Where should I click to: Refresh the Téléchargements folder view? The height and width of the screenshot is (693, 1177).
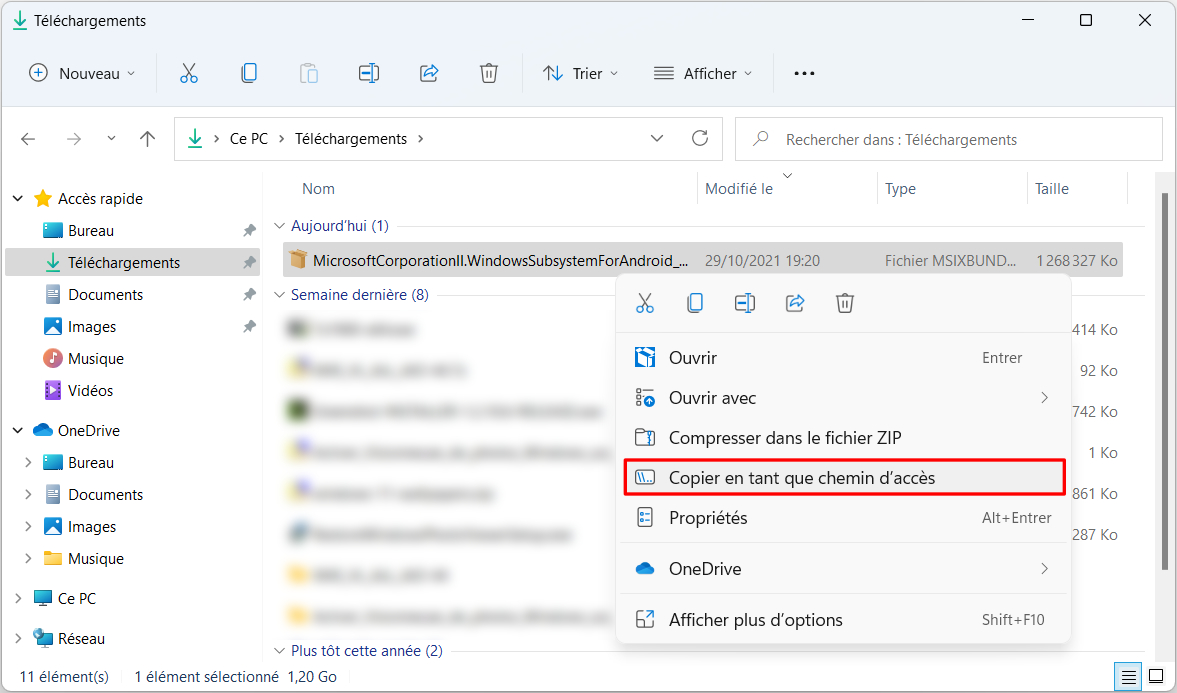click(700, 138)
